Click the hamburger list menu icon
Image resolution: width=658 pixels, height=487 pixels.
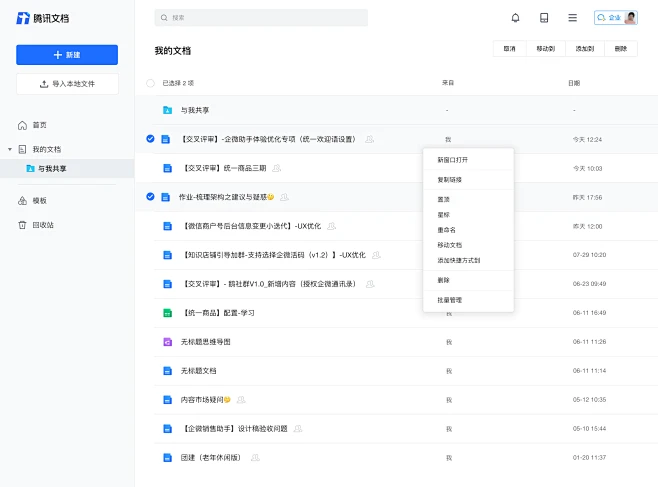pos(572,18)
